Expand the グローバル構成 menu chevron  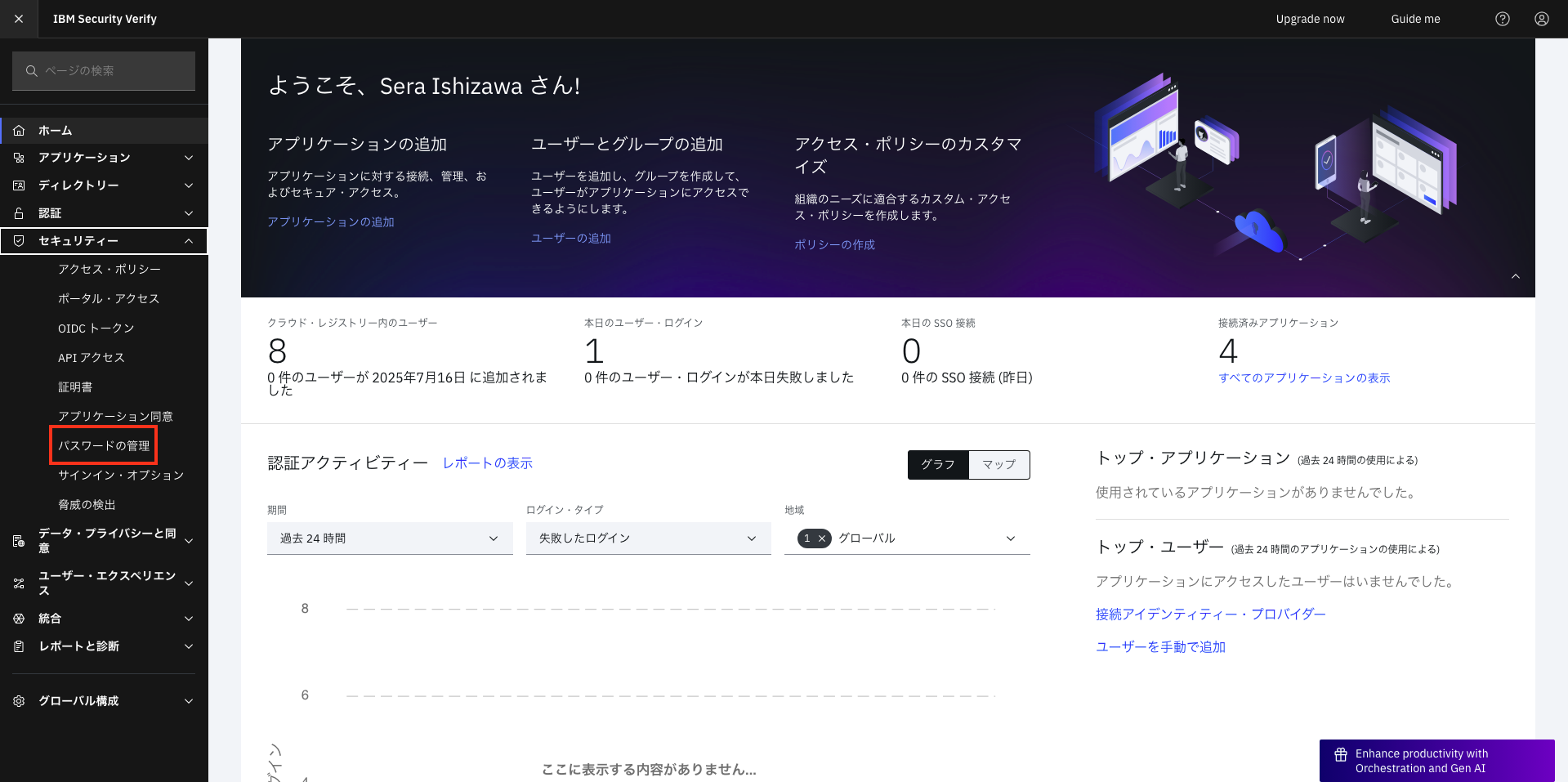click(189, 701)
